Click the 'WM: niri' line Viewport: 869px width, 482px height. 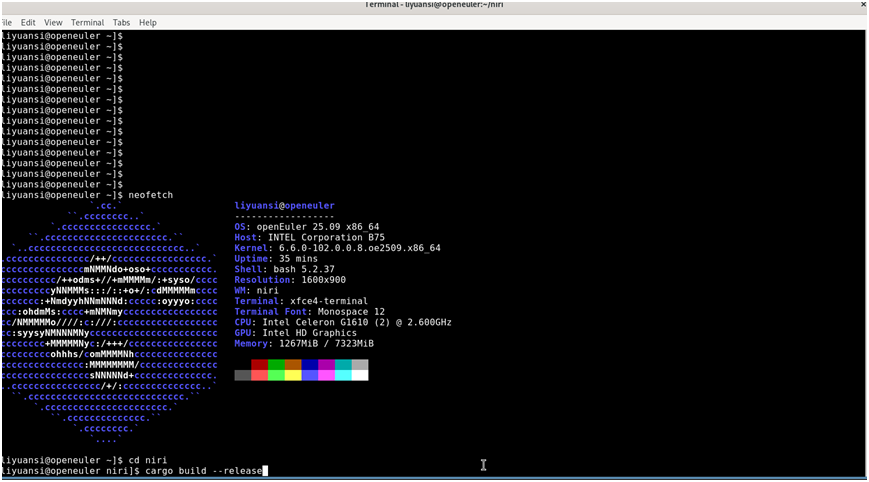point(257,290)
